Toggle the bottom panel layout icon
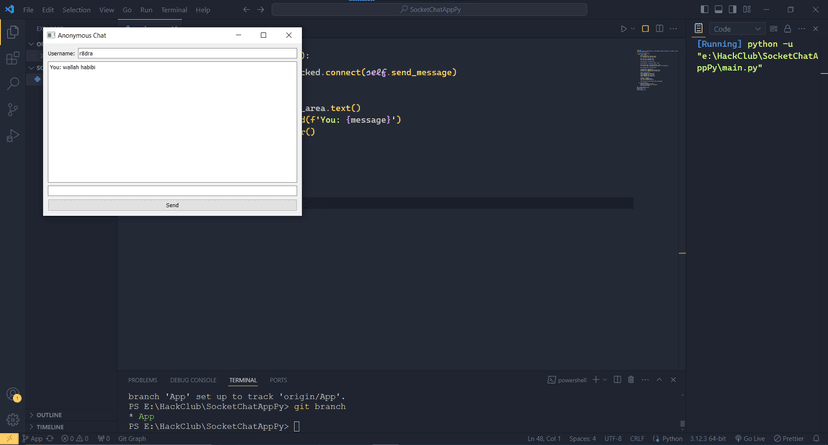 click(719, 10)
